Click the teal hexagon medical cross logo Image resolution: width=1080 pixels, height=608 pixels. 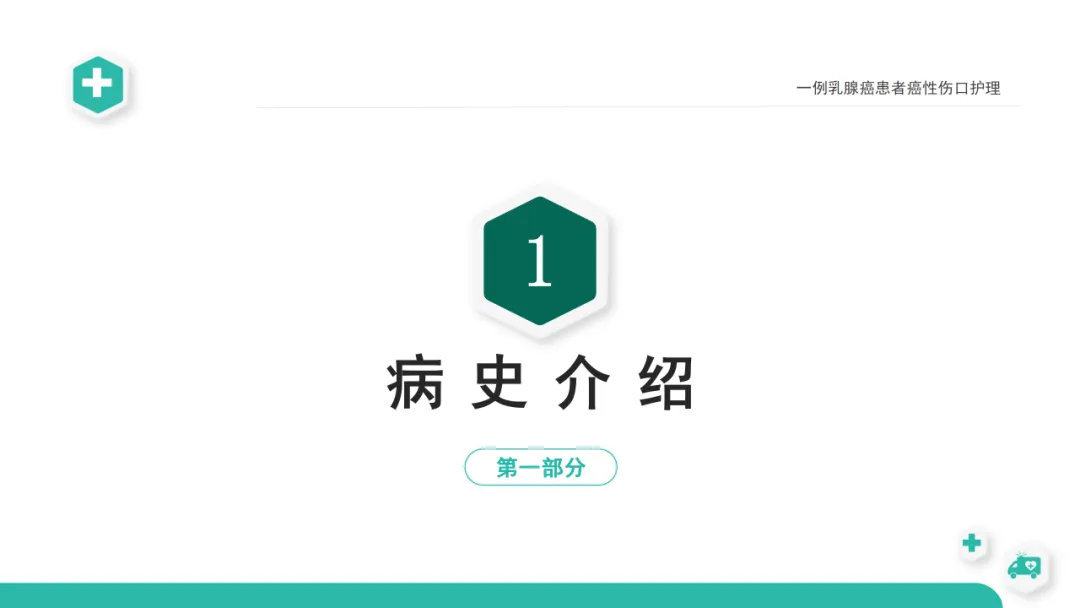coord(98,85)
